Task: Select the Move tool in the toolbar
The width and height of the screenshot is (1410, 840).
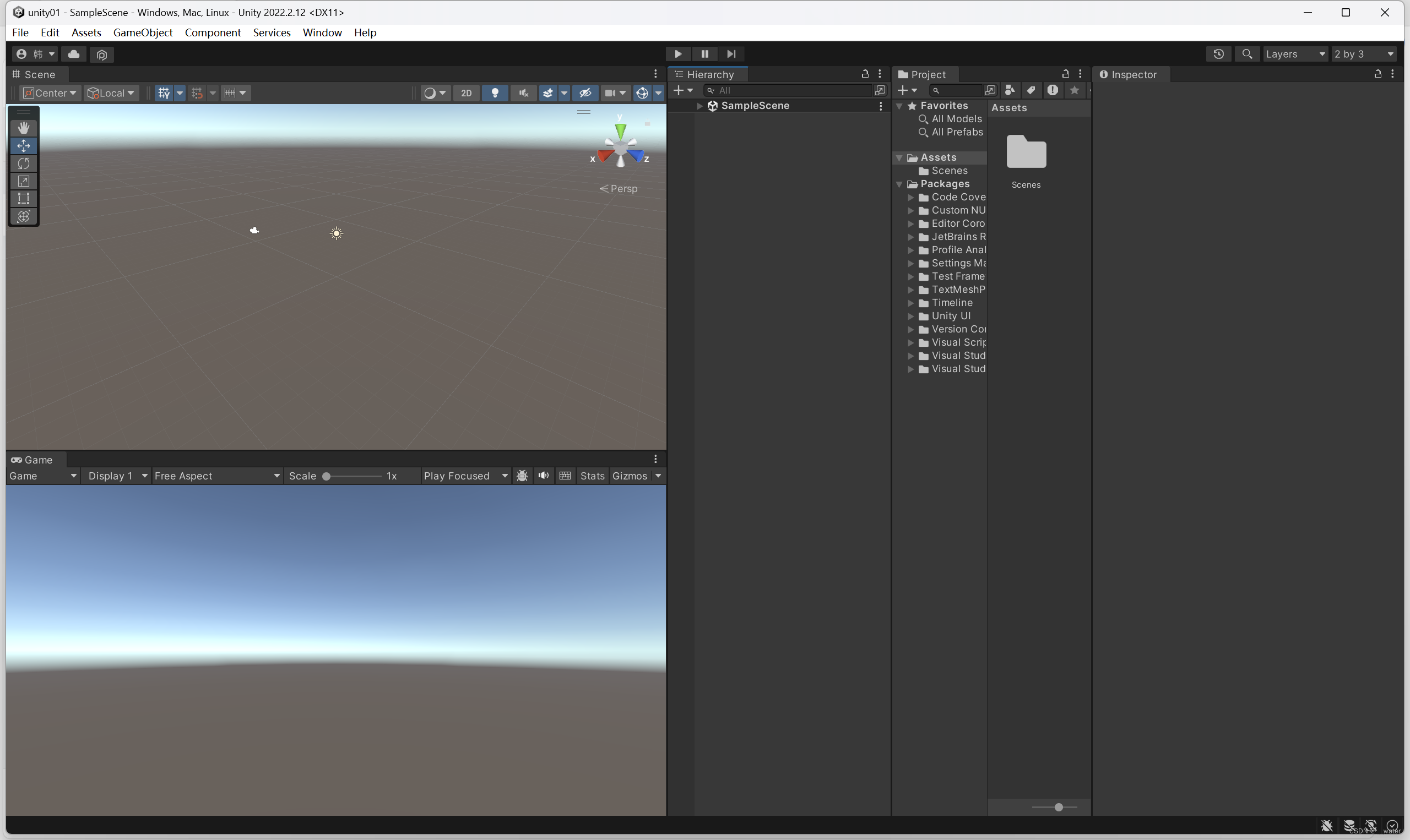Action: pyautogui.click(x=24, y=145)
